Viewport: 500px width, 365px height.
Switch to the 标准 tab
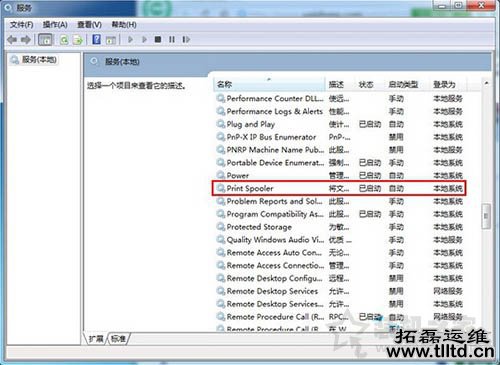click(118, 339)
